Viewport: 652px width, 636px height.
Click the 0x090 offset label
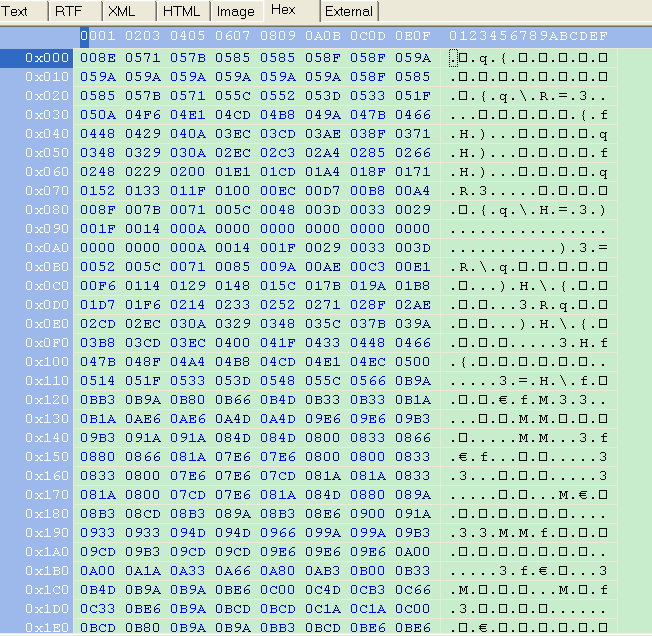47,229
